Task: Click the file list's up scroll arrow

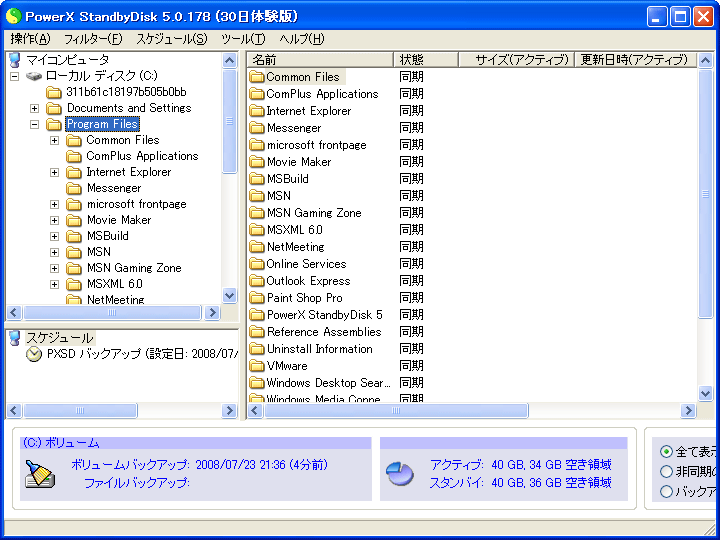Action: 705,61
